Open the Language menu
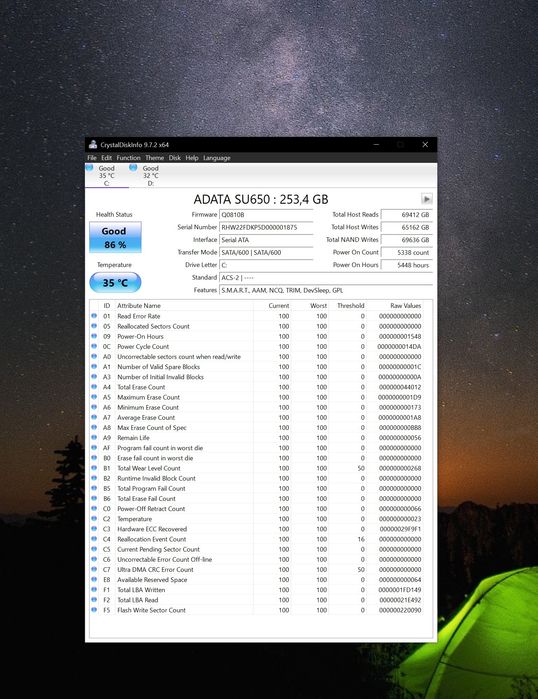The width and height of the screenshot is (538, 699). (x=217, y=158)
